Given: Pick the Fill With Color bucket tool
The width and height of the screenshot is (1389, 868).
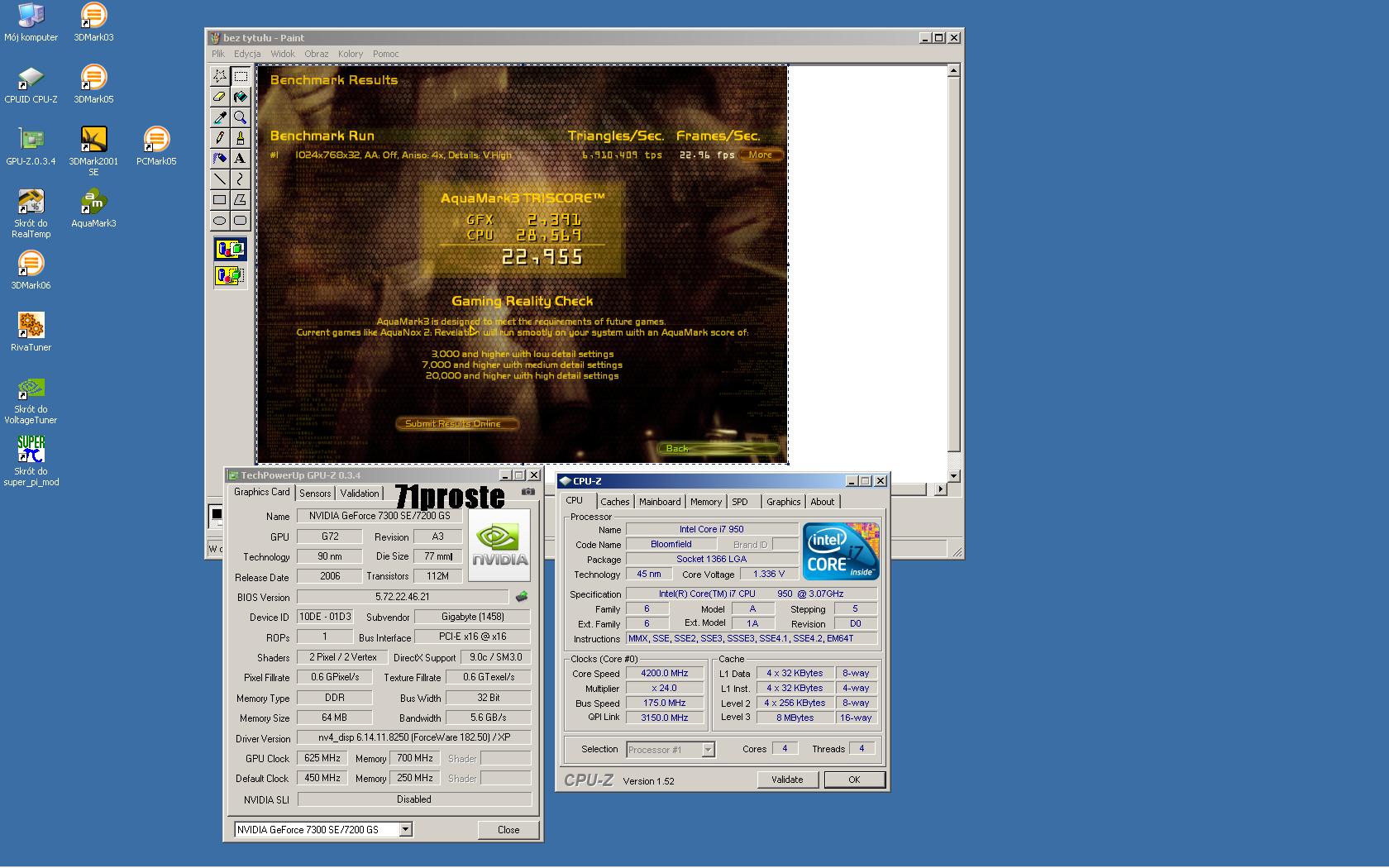Looking at the screenshot, I should click(x=240, y=97).
